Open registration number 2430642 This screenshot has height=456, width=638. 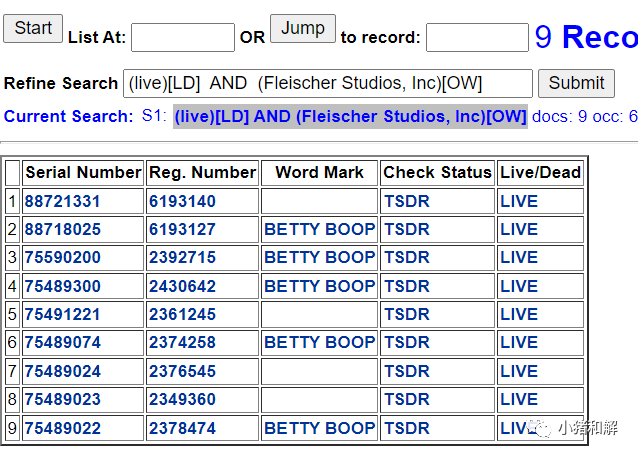point(182,286)
